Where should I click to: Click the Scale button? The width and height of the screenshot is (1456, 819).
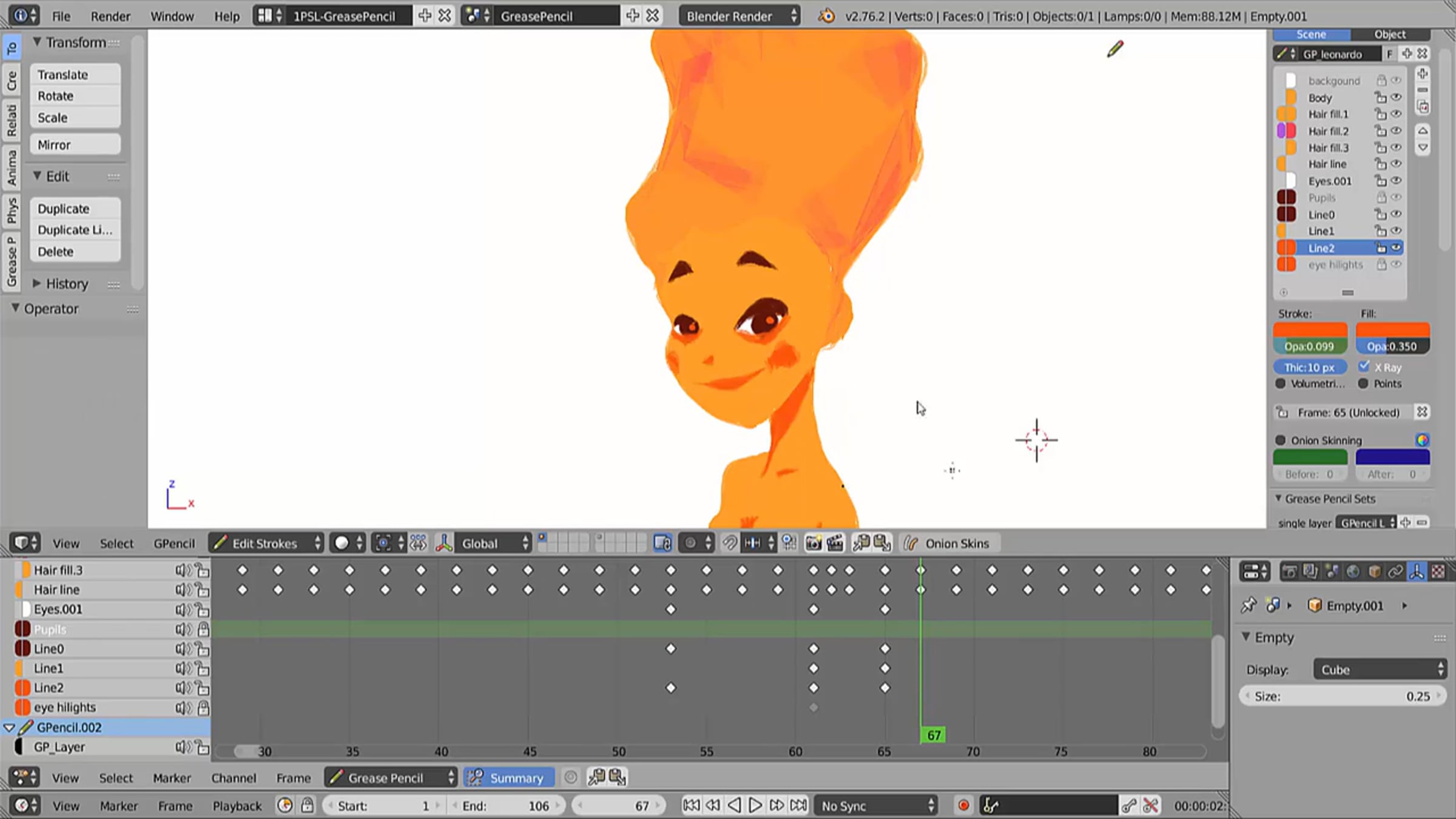click(75, 117)
